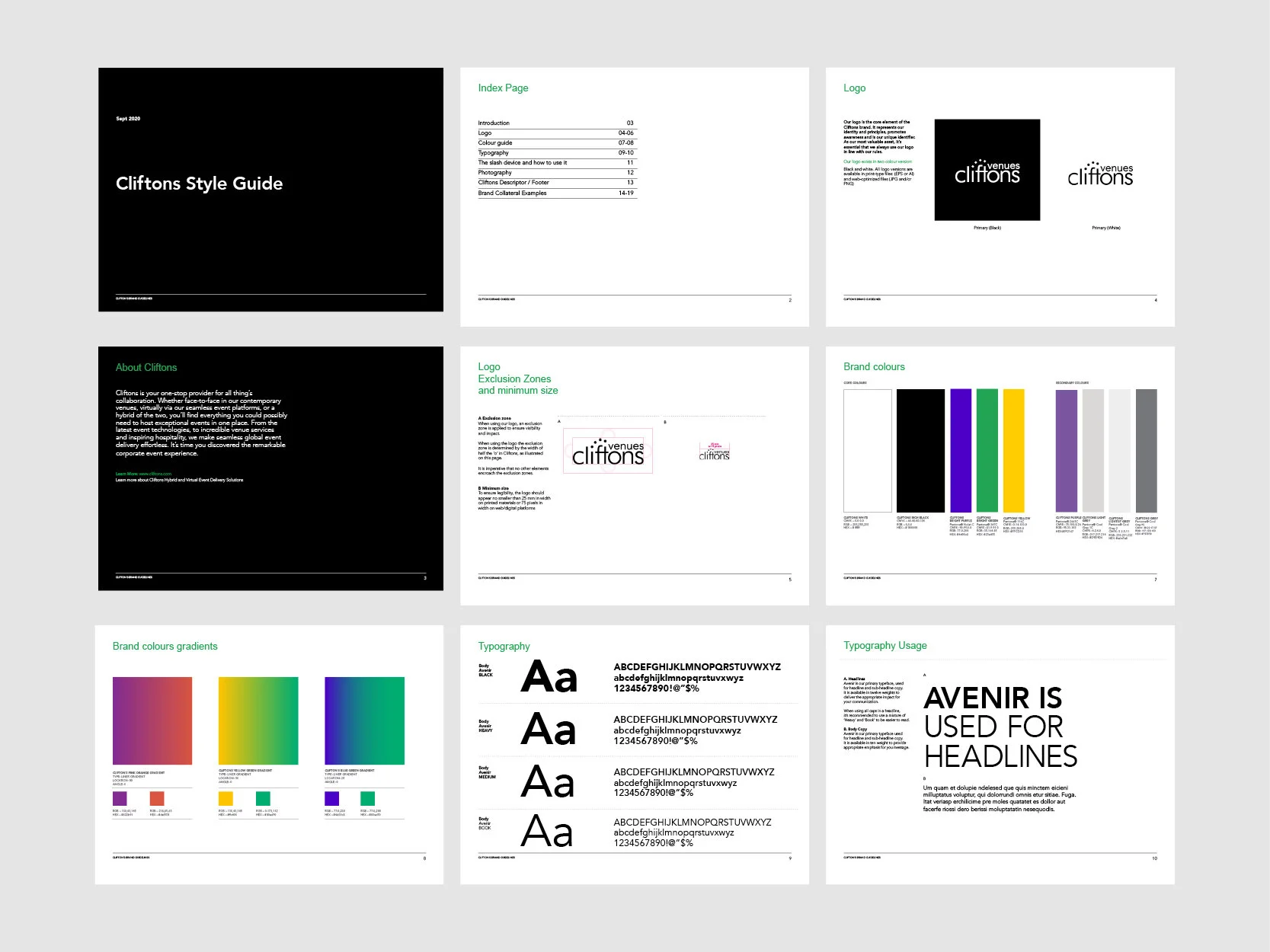
Task: Pick the Cliftons Bright Purple colour bar
Action: pyautogui.click(x=961, y=451)
